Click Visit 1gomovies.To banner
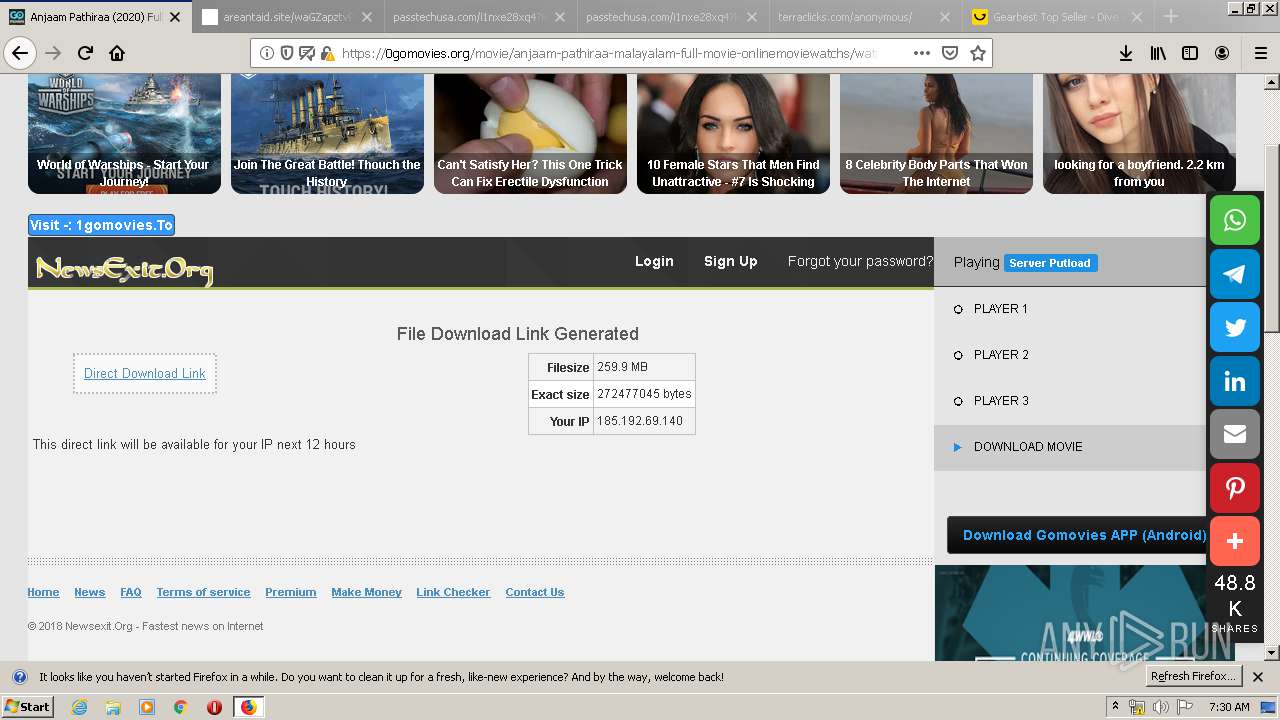This screenshot has width=1280, height=720. (101, 225)
